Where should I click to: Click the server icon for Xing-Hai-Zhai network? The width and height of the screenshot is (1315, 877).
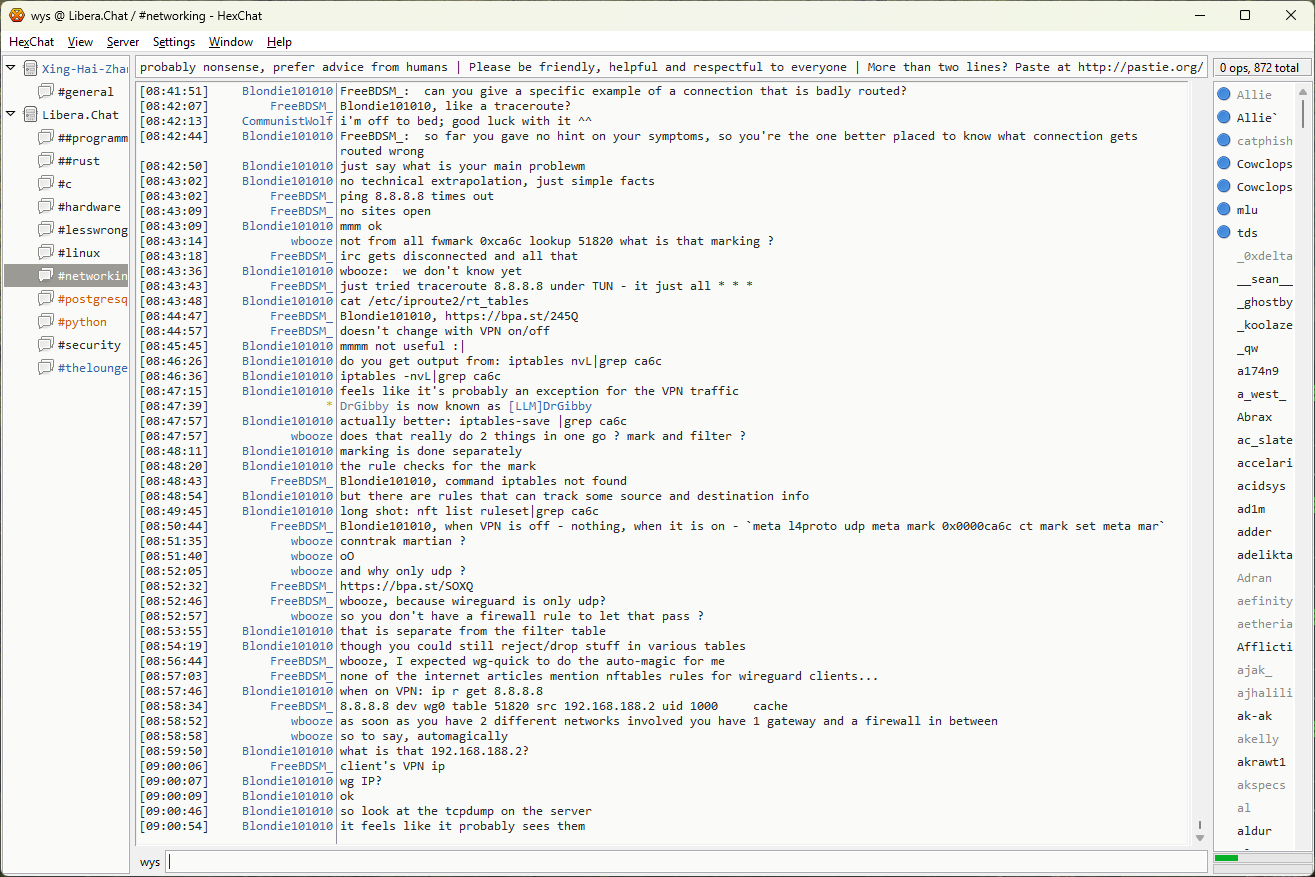(x=30, y=68)
